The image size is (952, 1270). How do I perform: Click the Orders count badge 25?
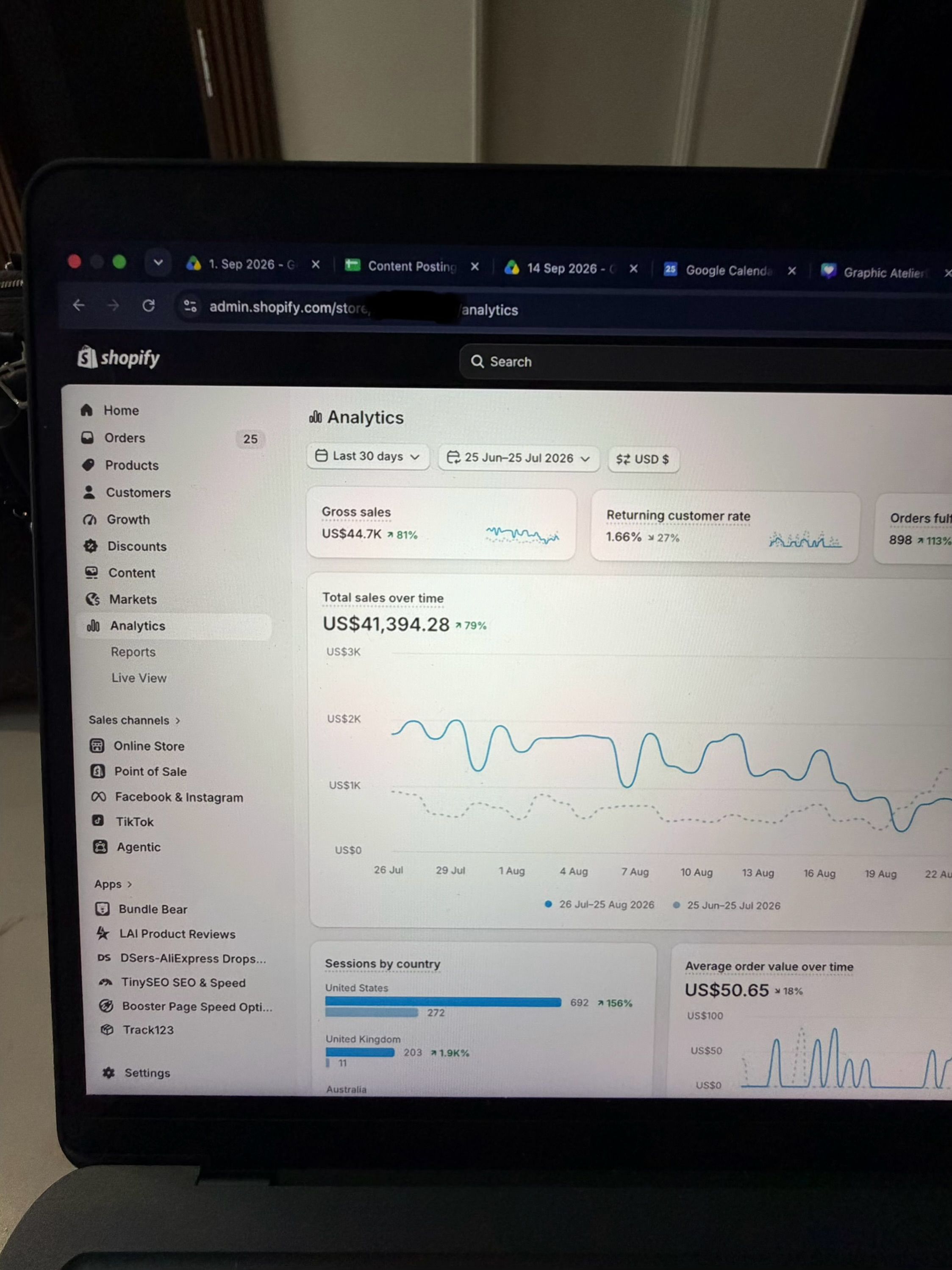(x=250, y=439)
